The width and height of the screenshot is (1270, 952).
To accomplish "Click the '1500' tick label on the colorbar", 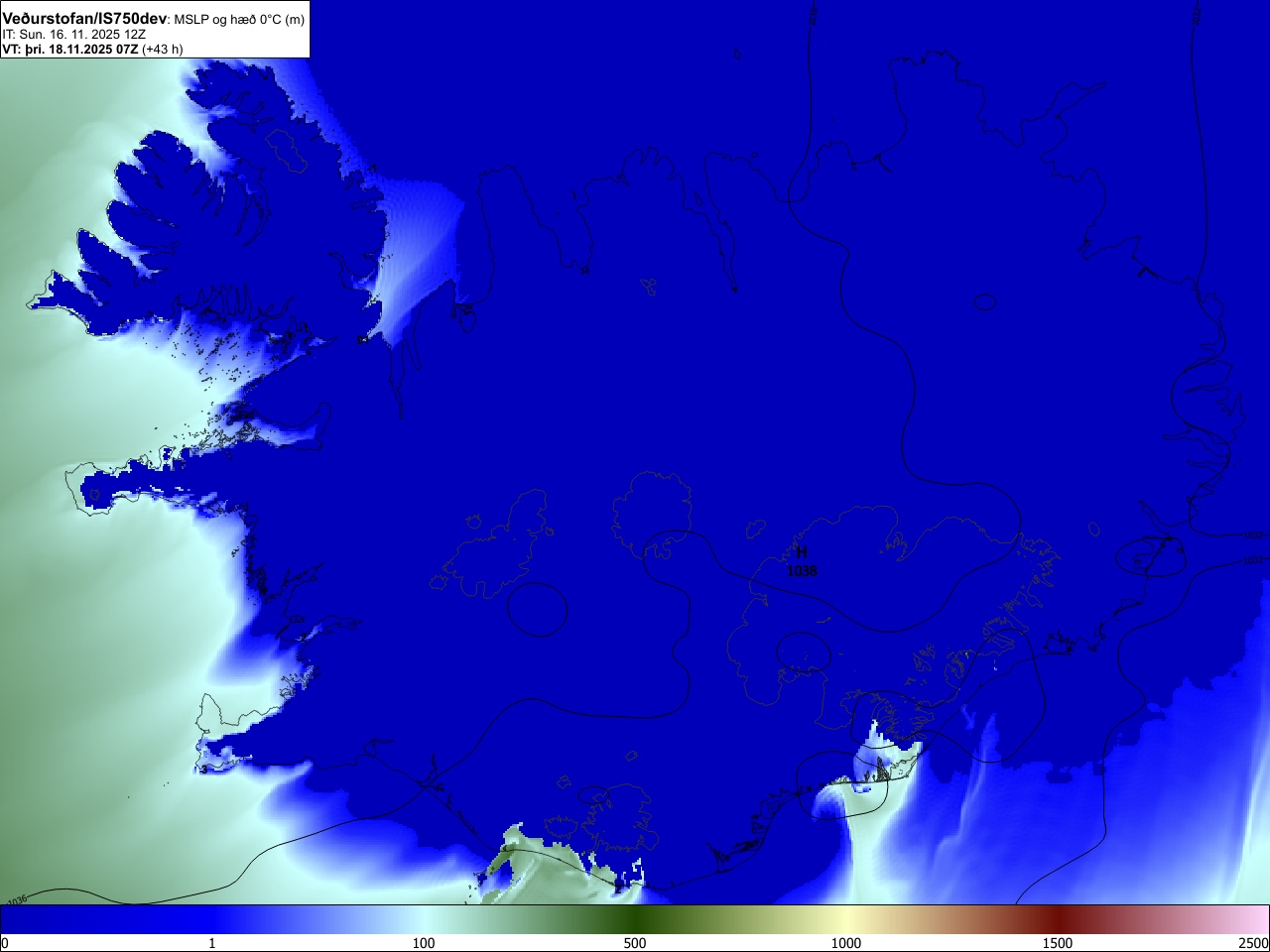I will [1058, 943].
